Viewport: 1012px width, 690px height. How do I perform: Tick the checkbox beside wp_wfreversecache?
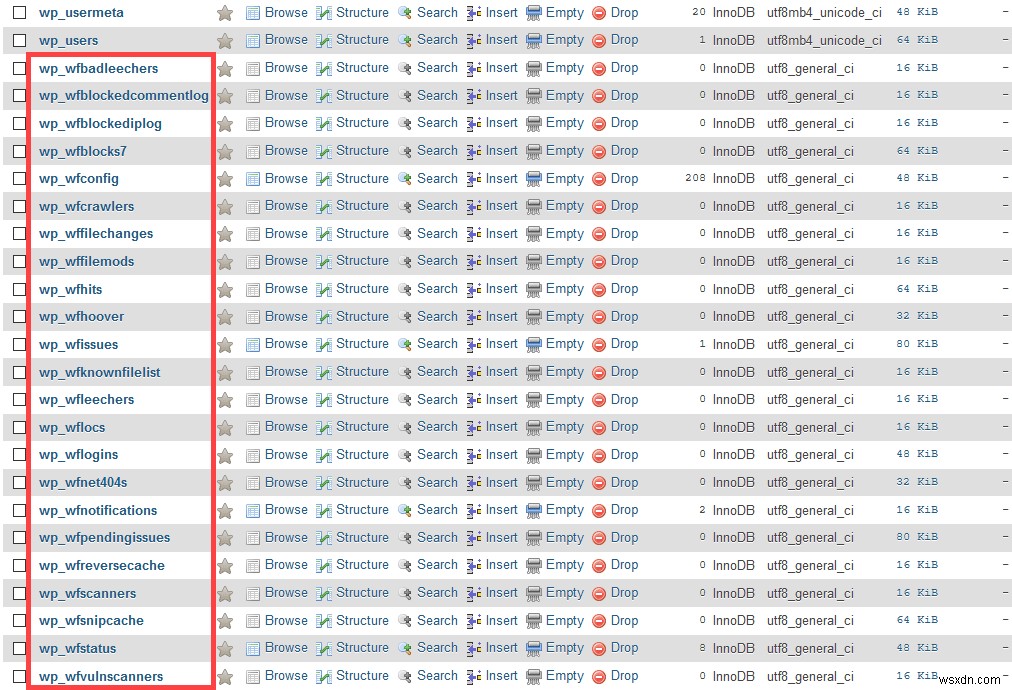tap(17, 565)
